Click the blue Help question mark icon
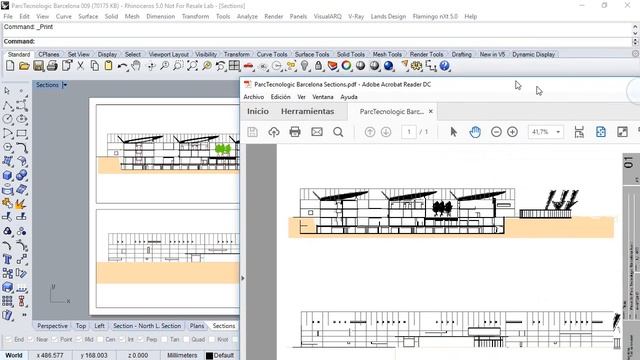The height and width of the screenshot is (360, 640). pos(444,66)
